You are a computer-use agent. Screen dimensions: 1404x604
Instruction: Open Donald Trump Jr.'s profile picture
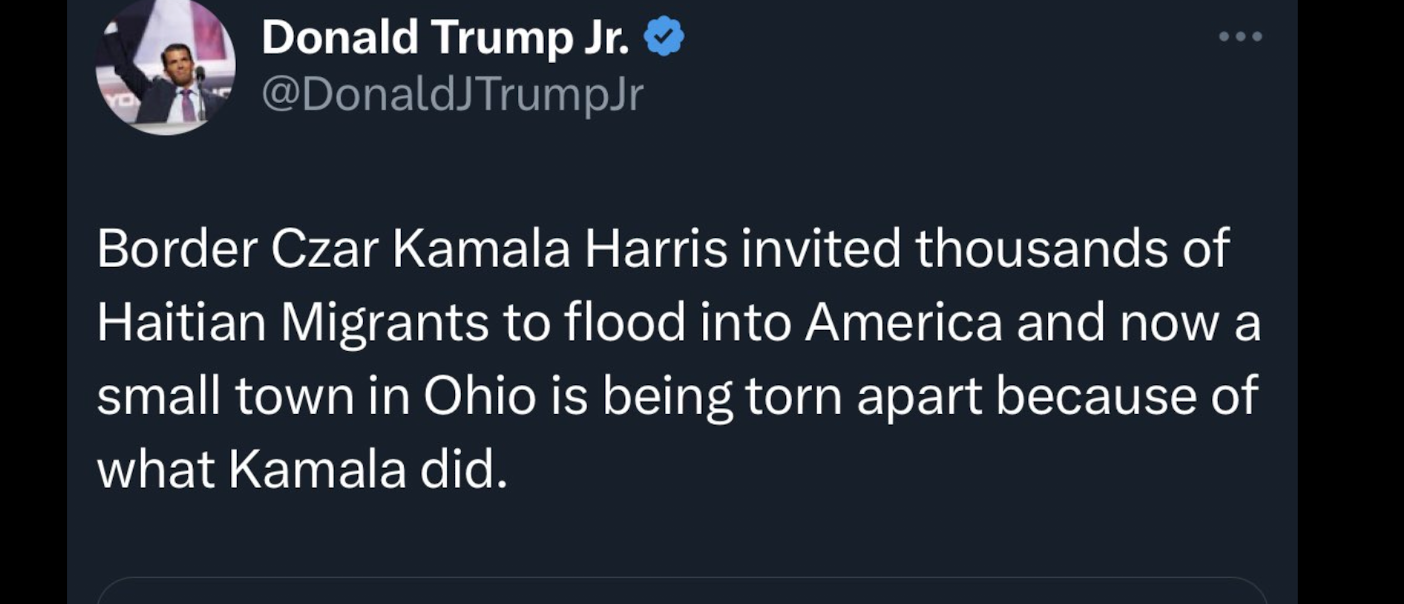(x=166, y=68)
